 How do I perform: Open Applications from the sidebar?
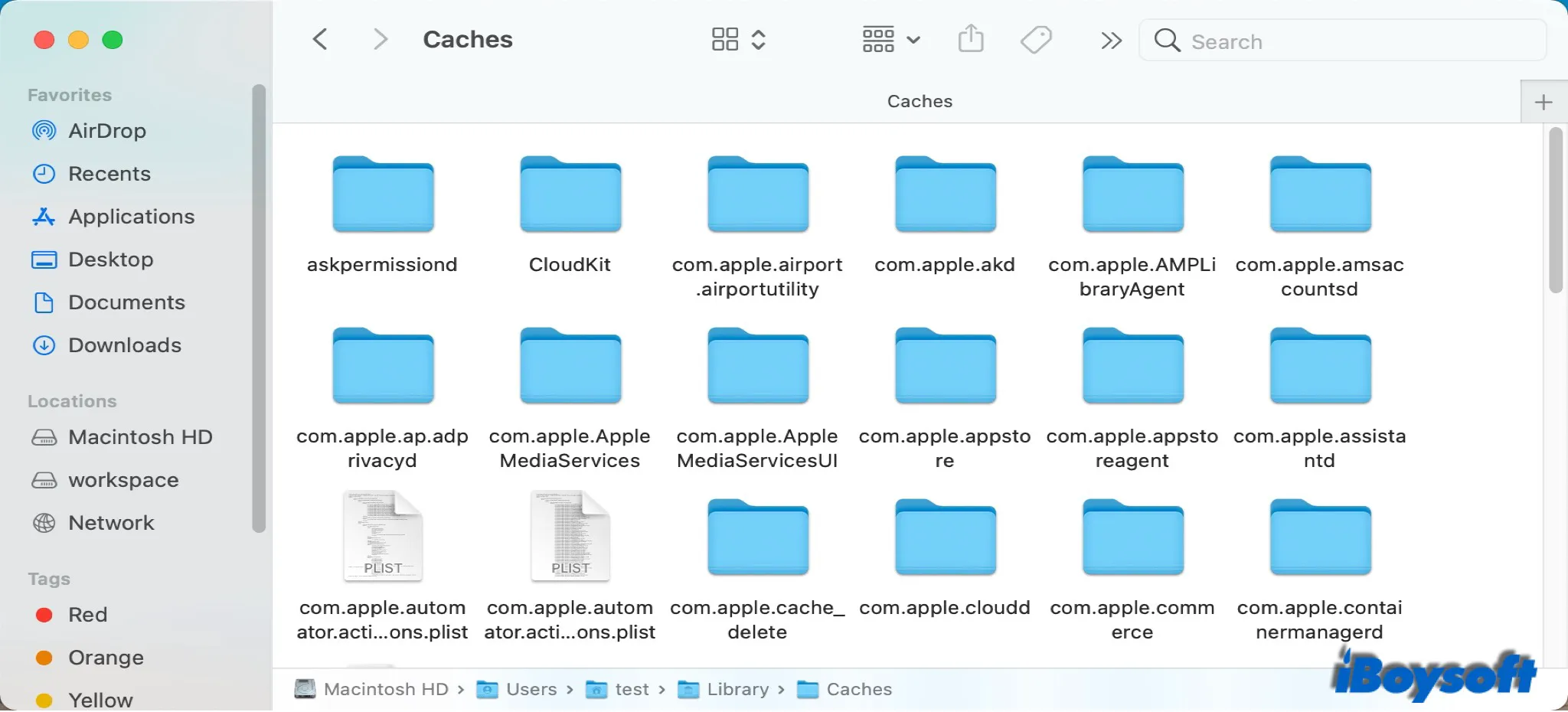[131, 217]
